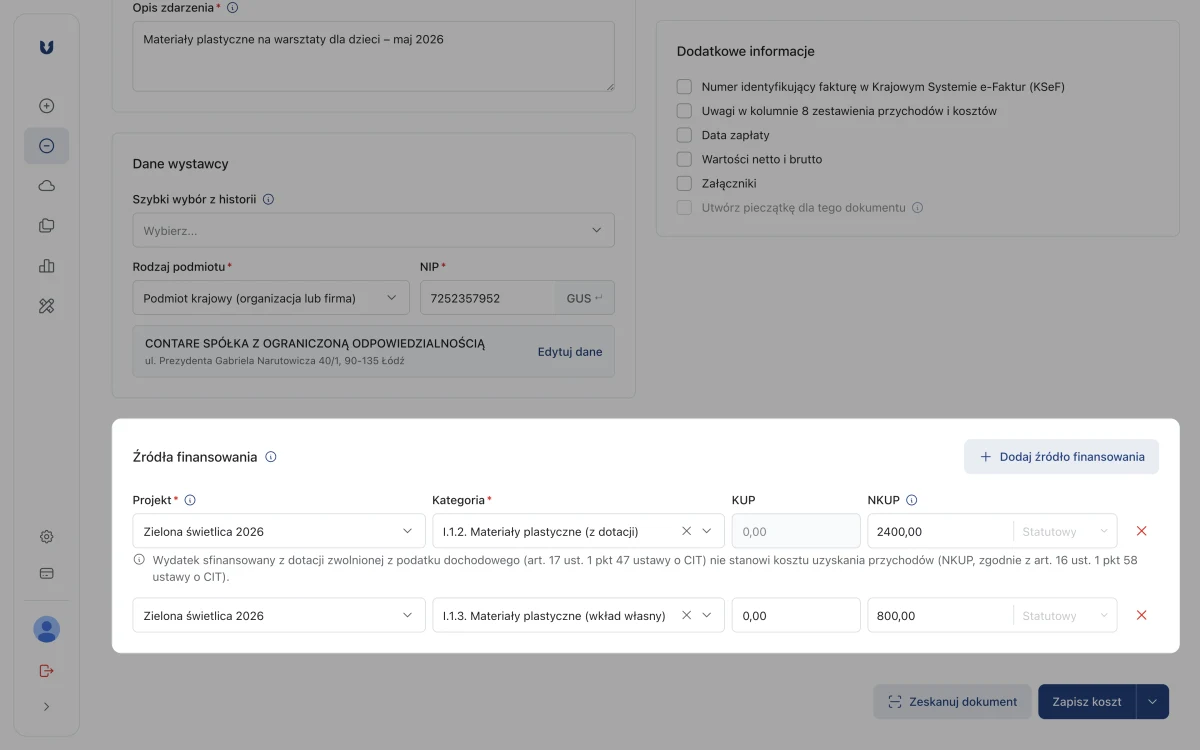The image size is (1200, 750).
Task: Show info tooltip next to Opis zdarzenia
Action: click(233, 8)
